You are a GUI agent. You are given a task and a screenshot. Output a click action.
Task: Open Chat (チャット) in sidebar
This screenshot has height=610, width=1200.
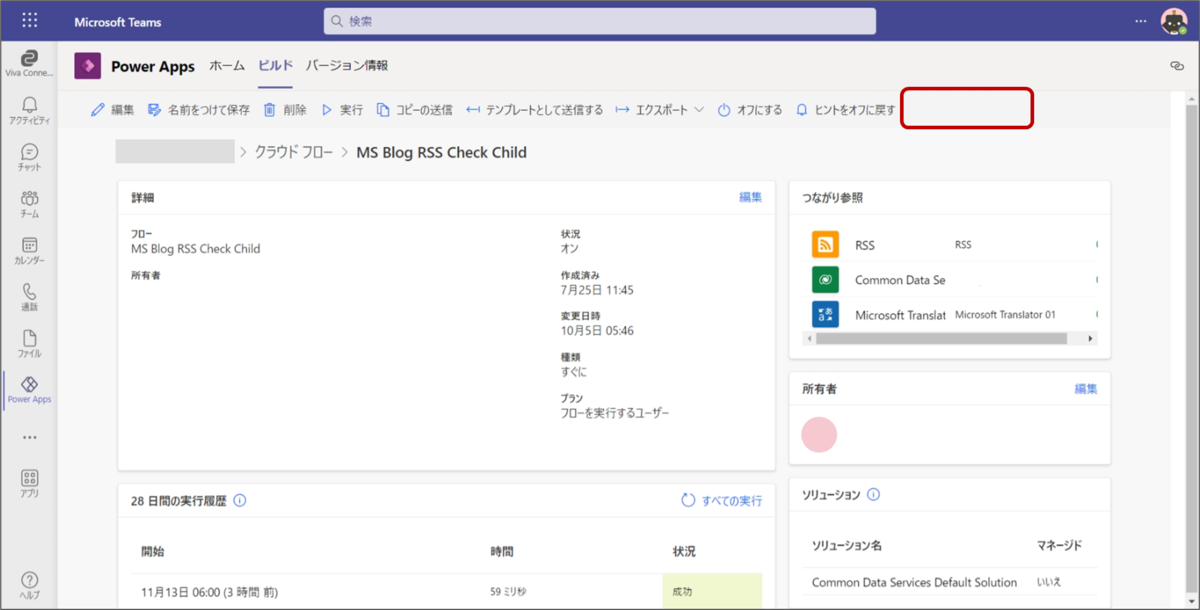click(29, 157)
